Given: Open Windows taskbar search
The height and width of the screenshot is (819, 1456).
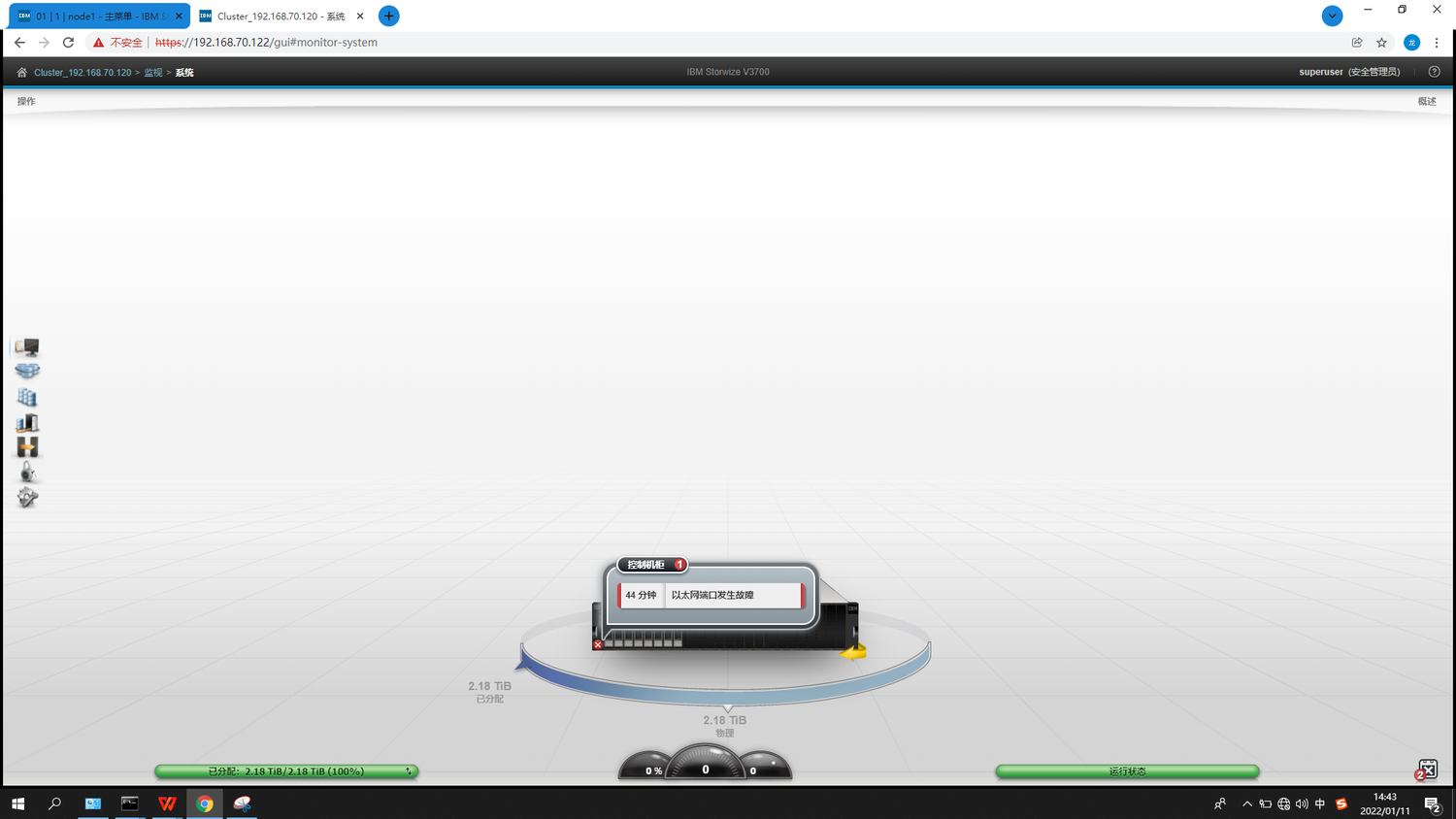Looking at the screenshot, I should point(54,803).
